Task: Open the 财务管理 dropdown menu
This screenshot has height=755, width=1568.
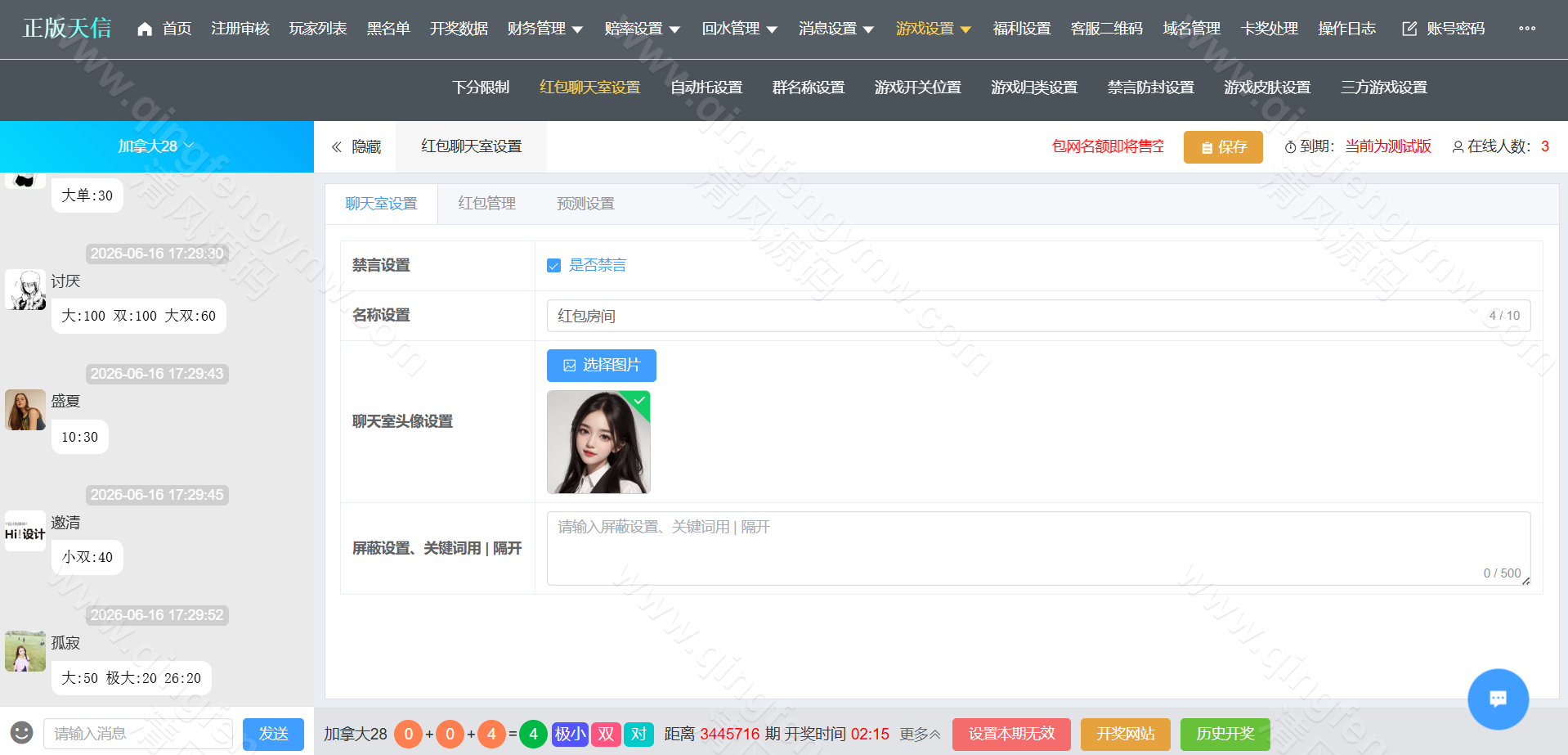Action: [544, 29]
